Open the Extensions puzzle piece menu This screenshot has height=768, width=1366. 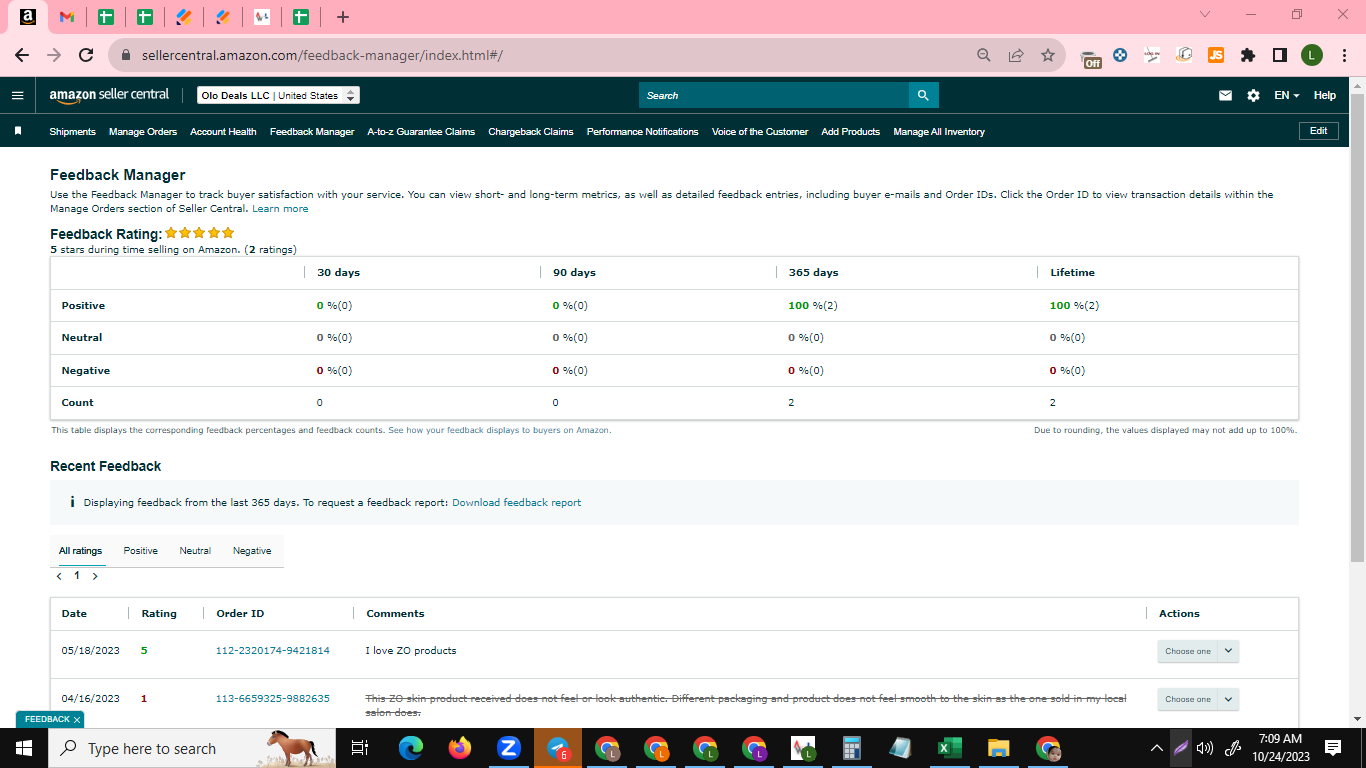(x=1248, y=55)
